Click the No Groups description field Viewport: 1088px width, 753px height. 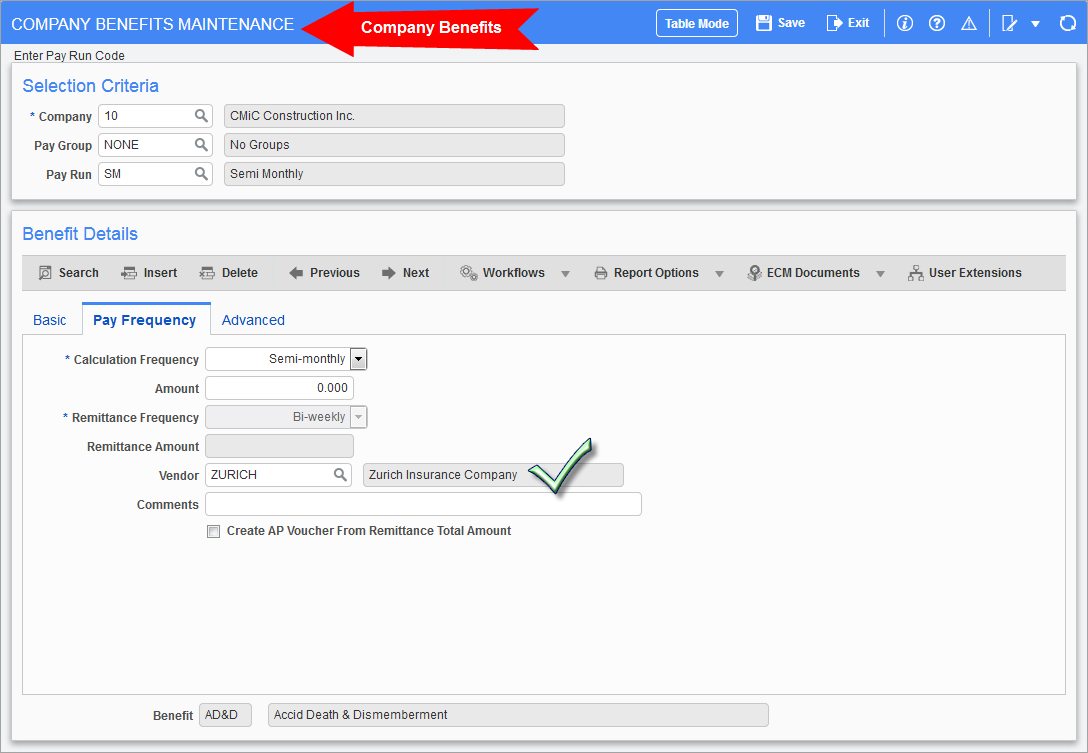click(394, 145)
